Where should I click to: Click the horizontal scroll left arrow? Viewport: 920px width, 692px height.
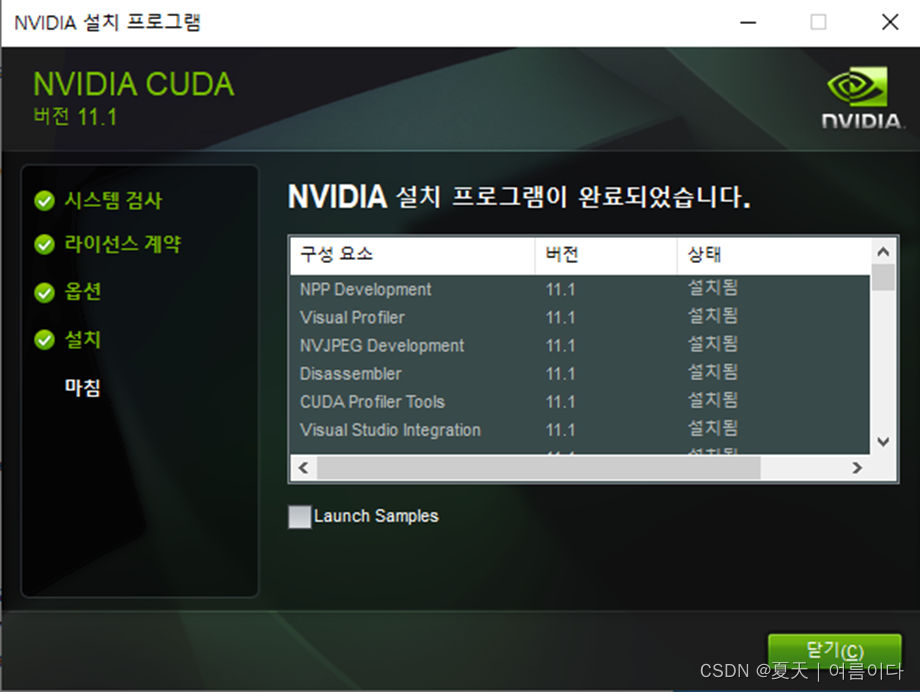coord(303,468)
